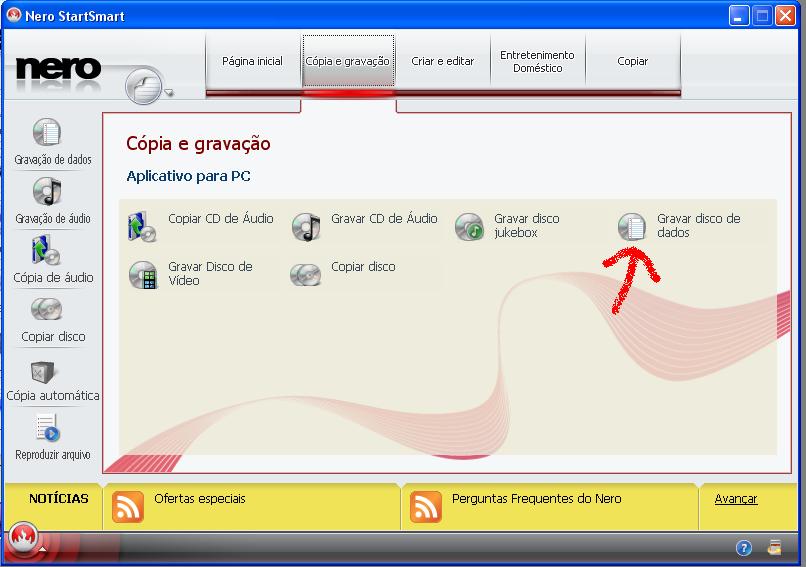Open the Entretenimento Doméstico tab

[x=538, y=61]
